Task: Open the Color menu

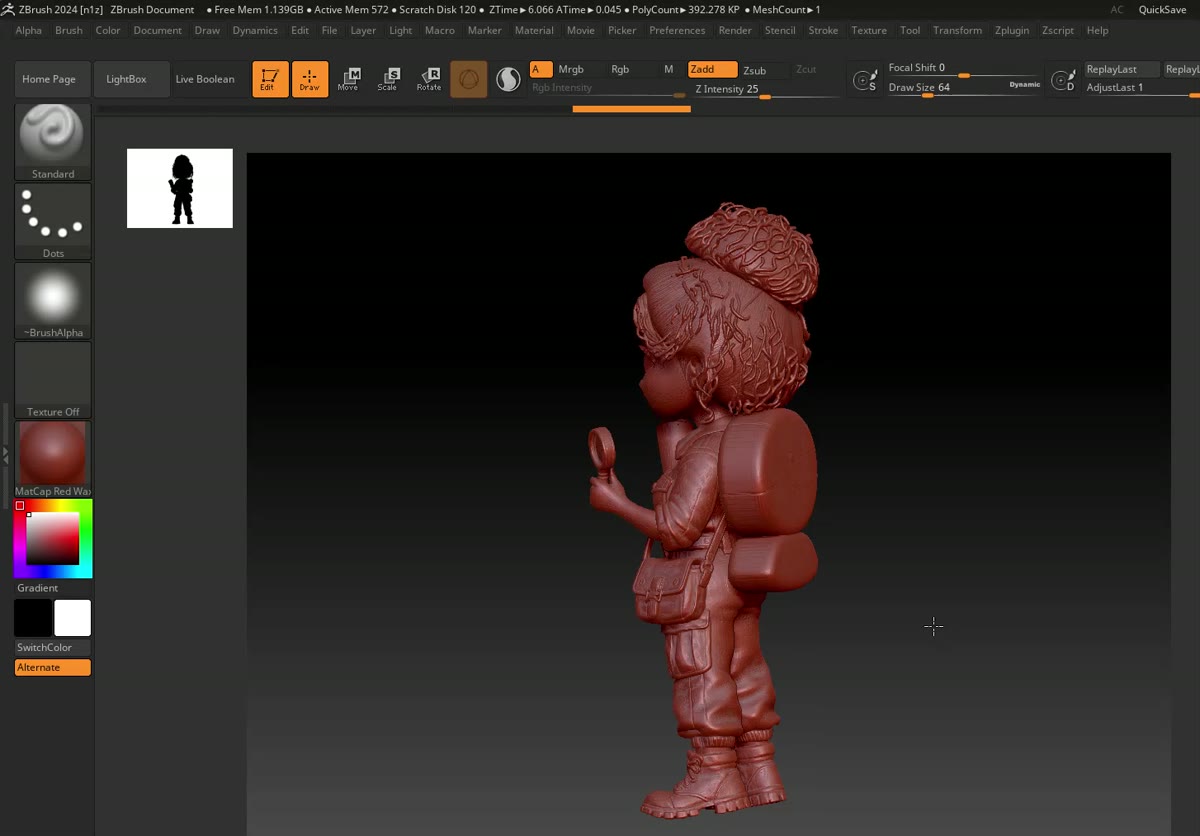Action: pos(108,30)
